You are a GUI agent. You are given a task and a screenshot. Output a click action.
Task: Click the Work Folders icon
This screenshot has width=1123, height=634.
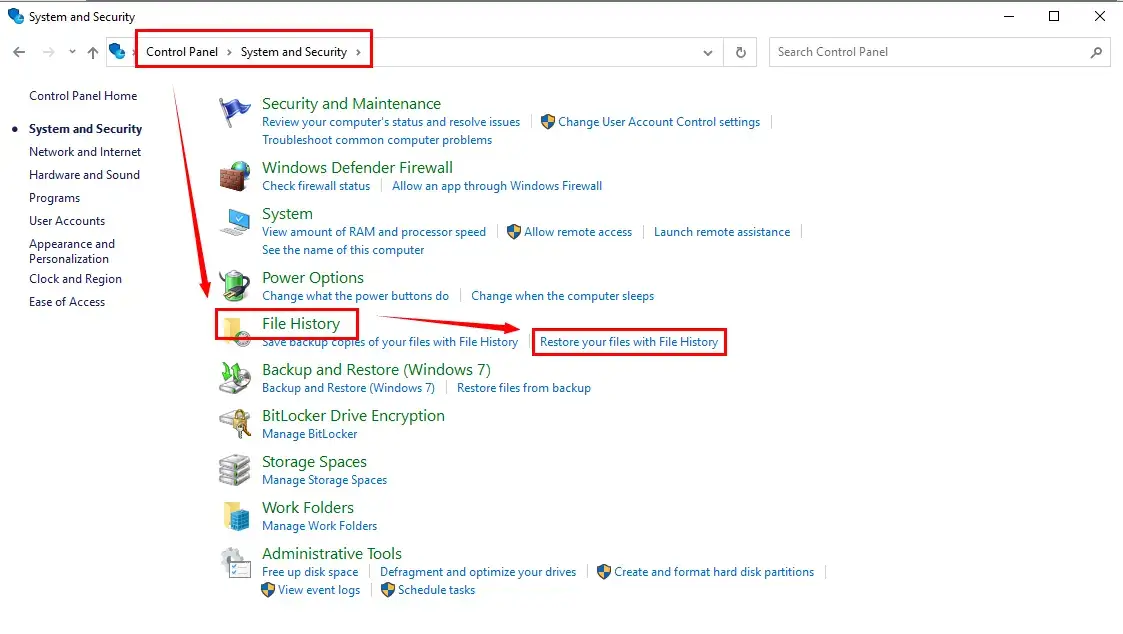coord(235,516)
